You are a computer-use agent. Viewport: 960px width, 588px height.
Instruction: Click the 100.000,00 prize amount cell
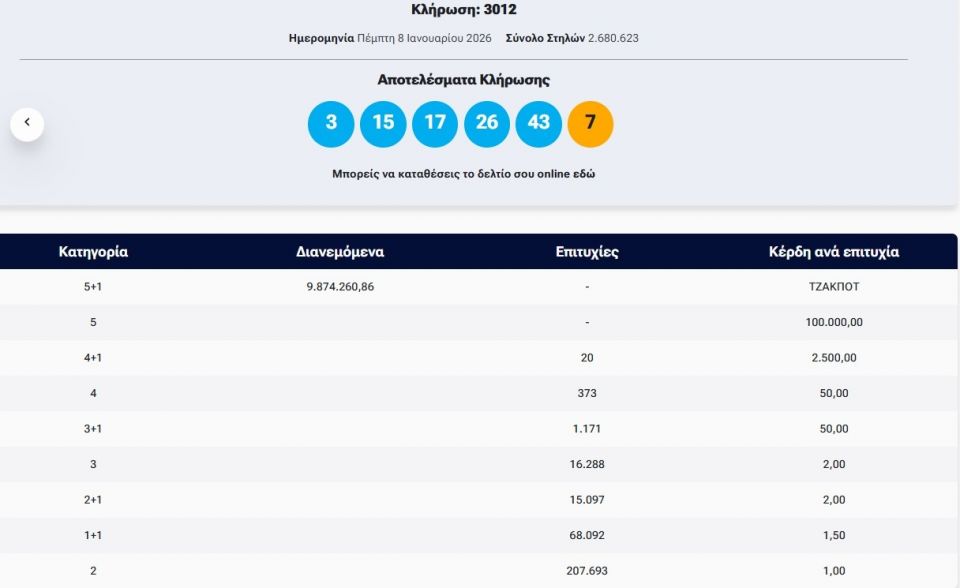(833, 322)
